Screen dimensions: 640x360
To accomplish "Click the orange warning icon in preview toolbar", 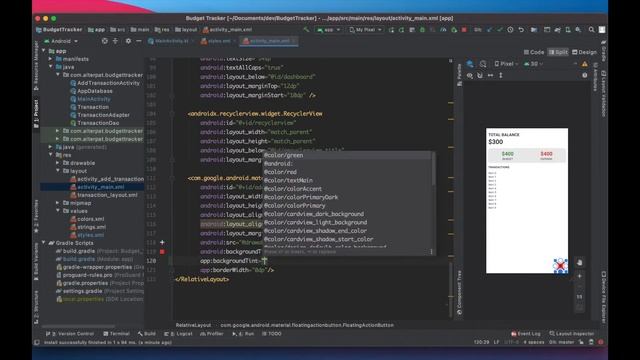I will point(584,64).
